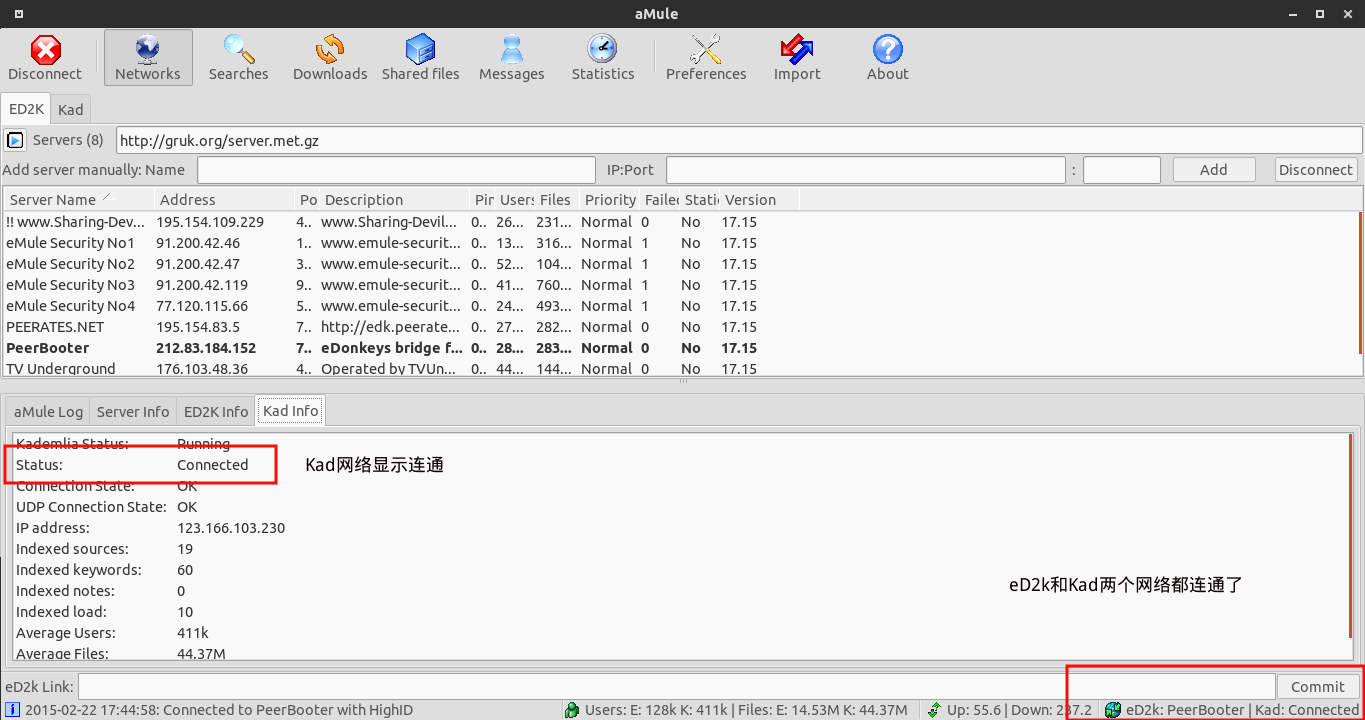Click the info icon in status bar
Image resolution: width=1365 pixels, height=720 pixels.
coord(12,710)
